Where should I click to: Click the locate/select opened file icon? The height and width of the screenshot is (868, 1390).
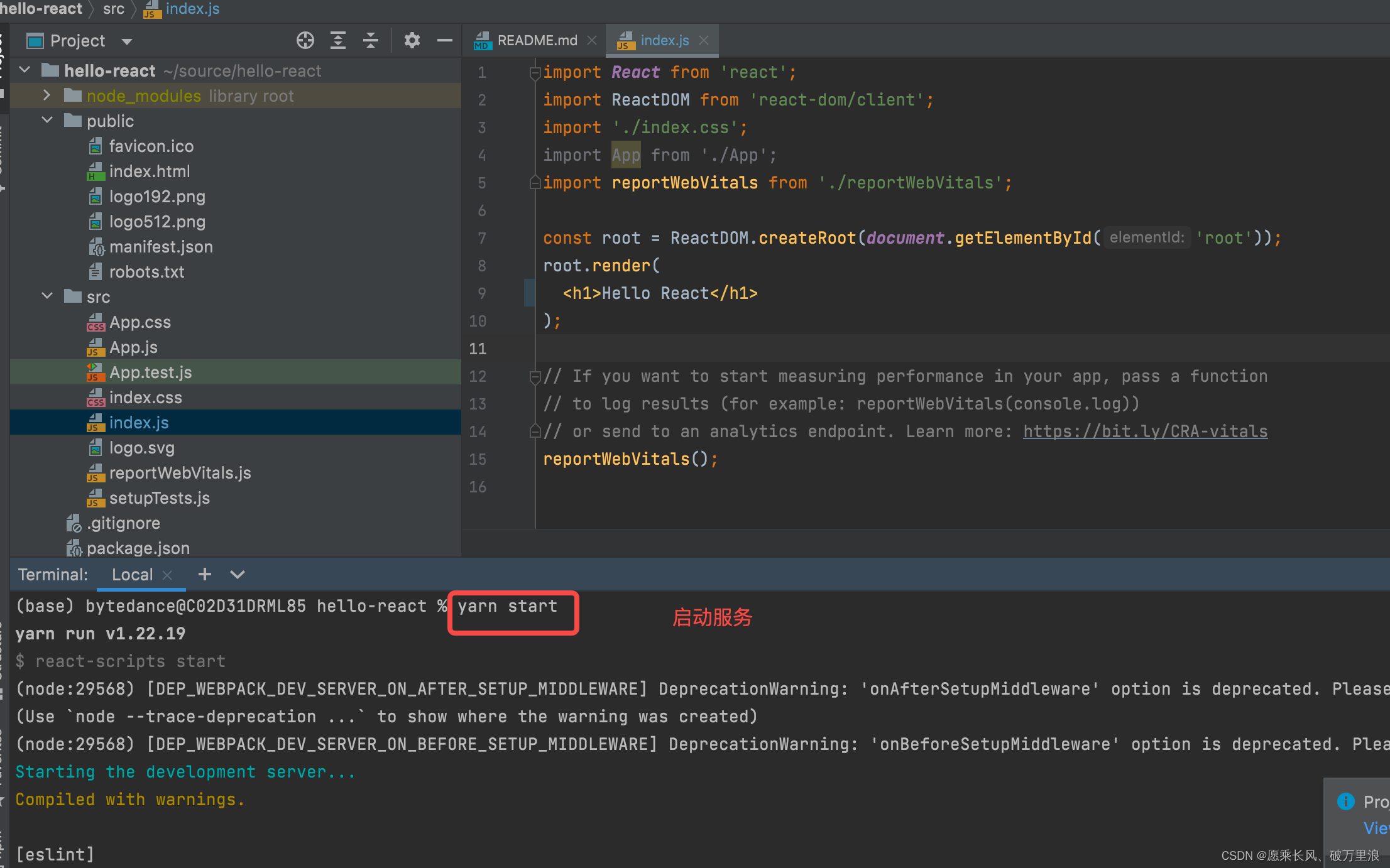click(305, 41)
